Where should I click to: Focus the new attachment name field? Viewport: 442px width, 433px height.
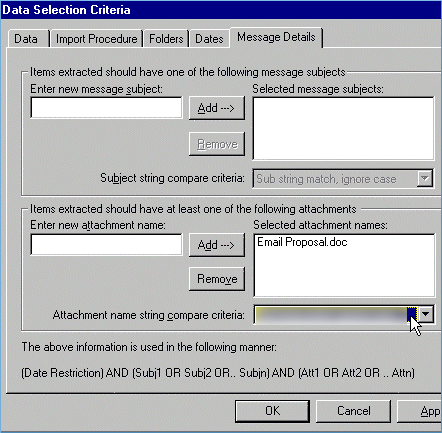click(x=106, y=244)
